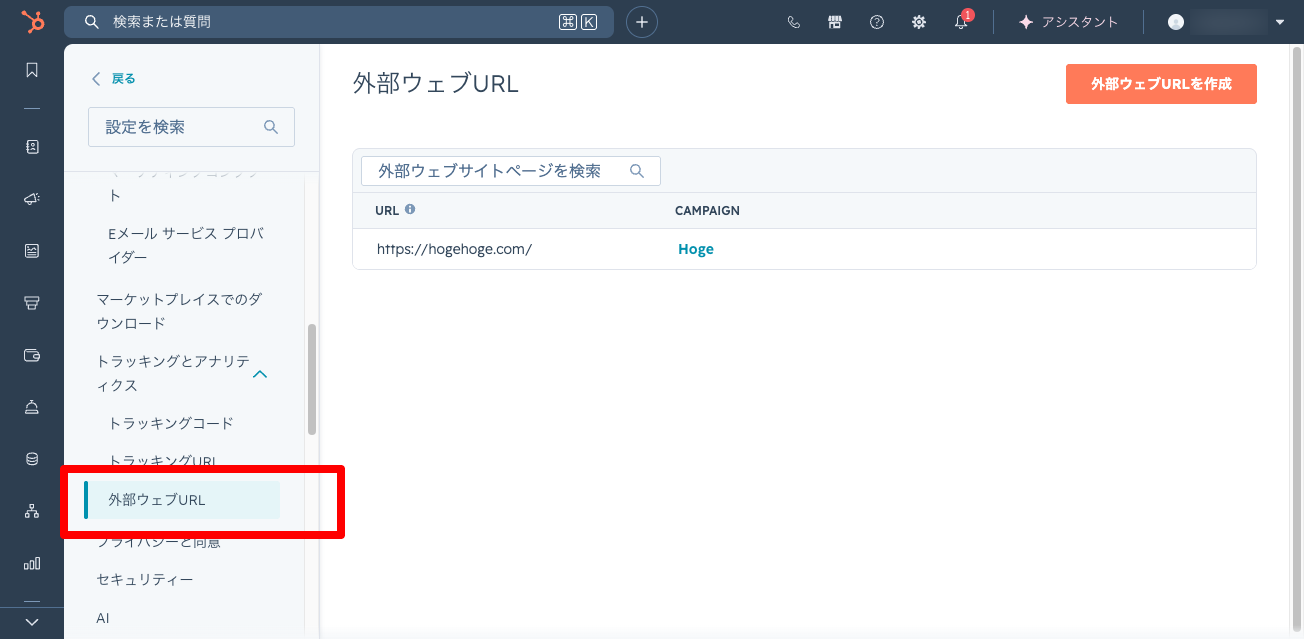Open the Commerce wallet icon

coord(32,355)
